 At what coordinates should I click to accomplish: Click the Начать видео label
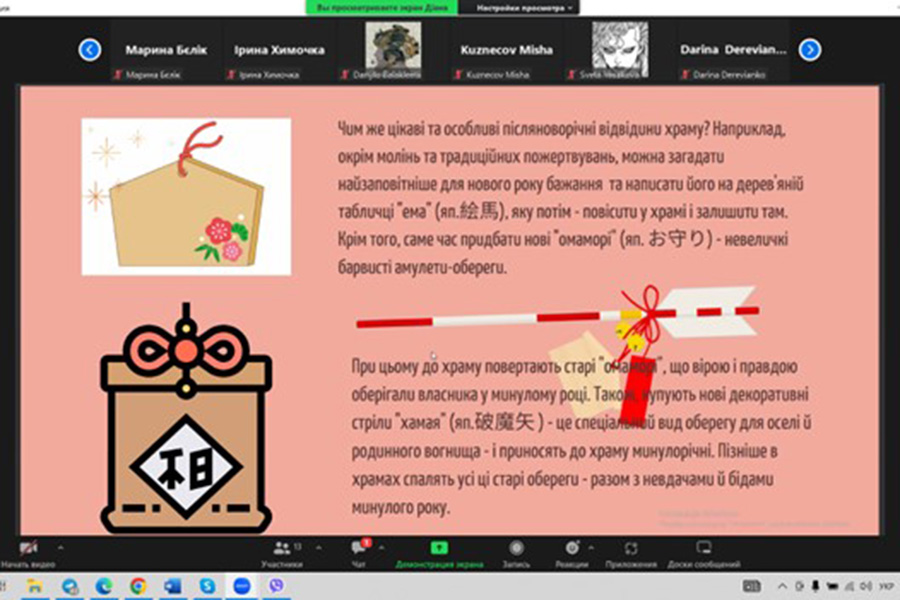coord(28,564)
